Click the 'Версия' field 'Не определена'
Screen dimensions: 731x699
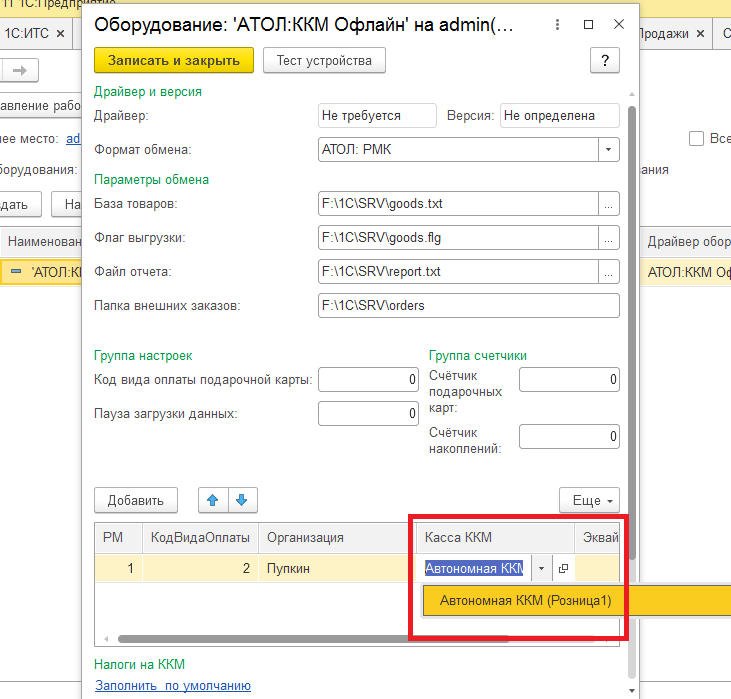(x=559, y=116)
